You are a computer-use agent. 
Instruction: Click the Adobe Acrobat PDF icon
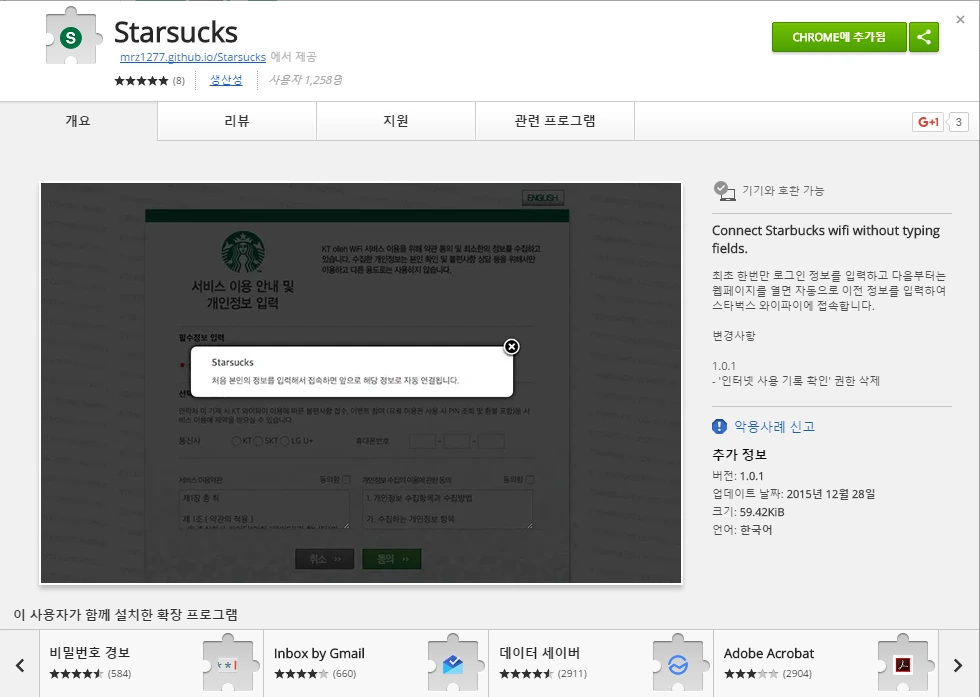point(902,664)
